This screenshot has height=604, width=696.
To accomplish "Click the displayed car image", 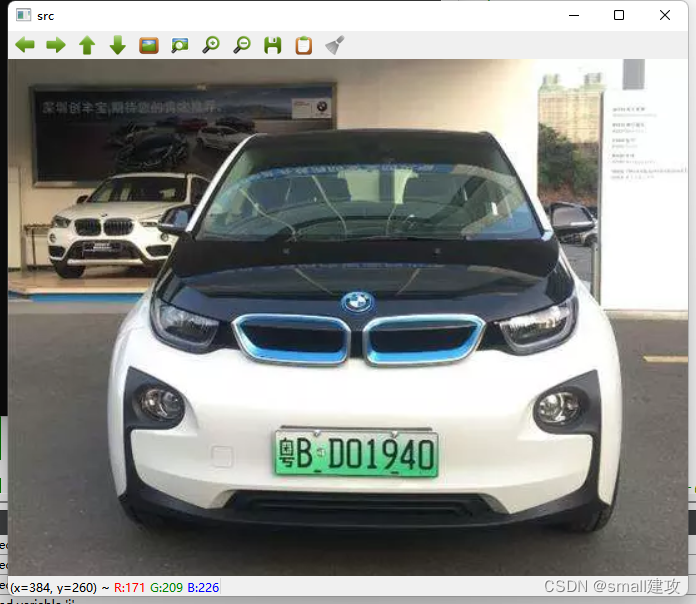I will pyautogui.click(x=348, y=317).
